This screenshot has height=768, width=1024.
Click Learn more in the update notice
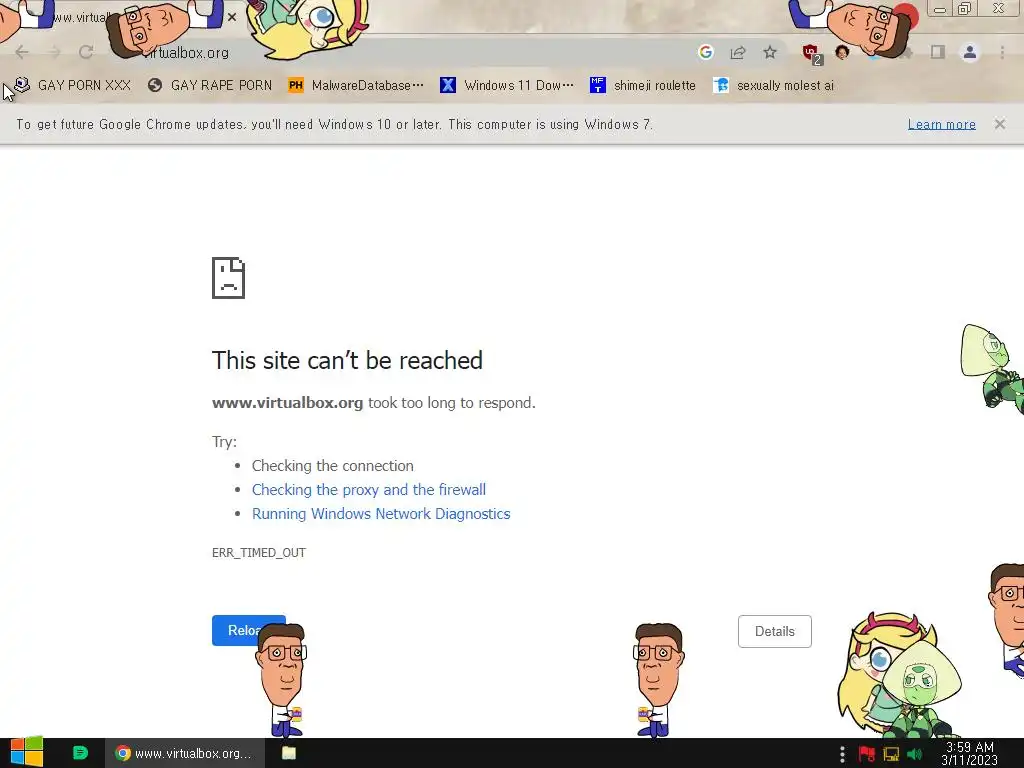click(x=942, y=124)
